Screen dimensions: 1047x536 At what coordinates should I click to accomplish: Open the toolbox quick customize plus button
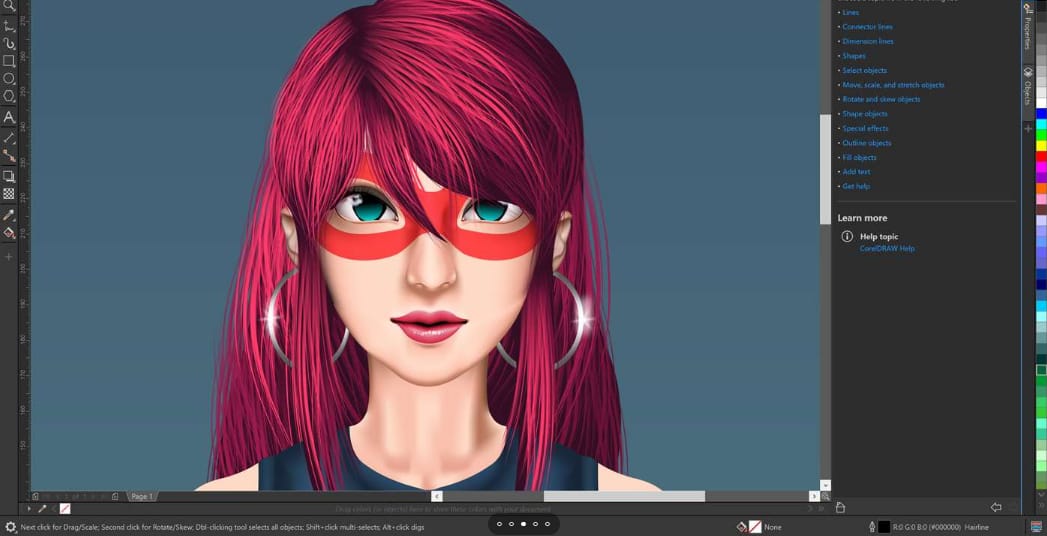9,256
